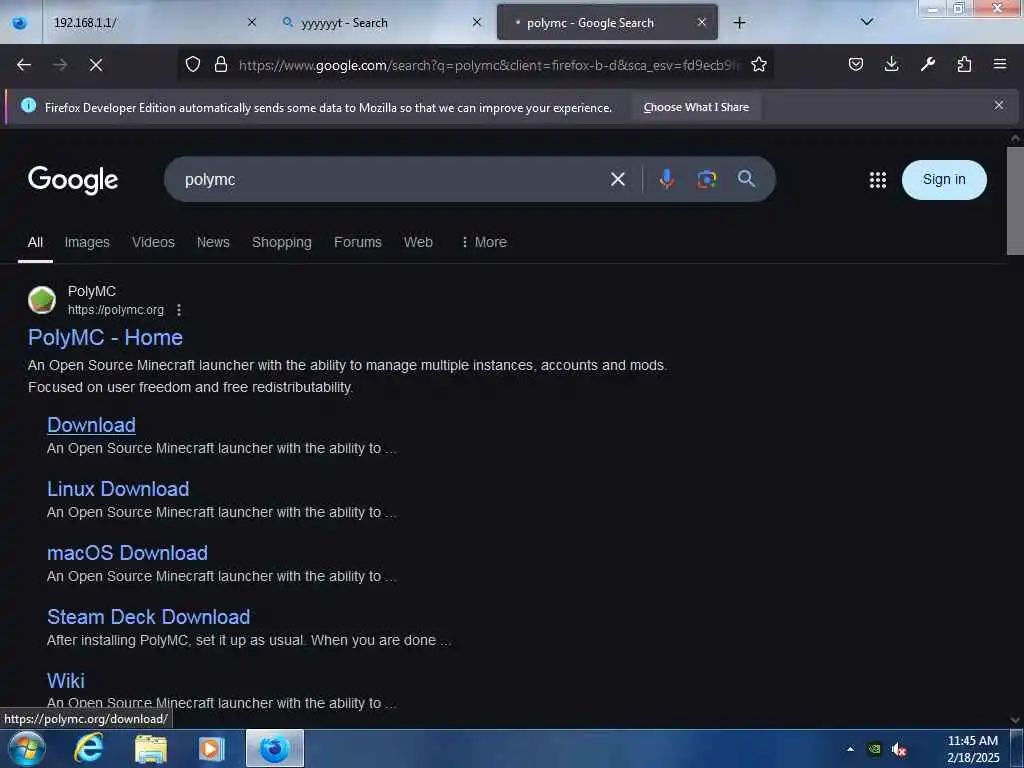Viewport: 1024px width, 768px height.
Task: Open the Linux Download sitelink
Action: (x=118, y=489)
